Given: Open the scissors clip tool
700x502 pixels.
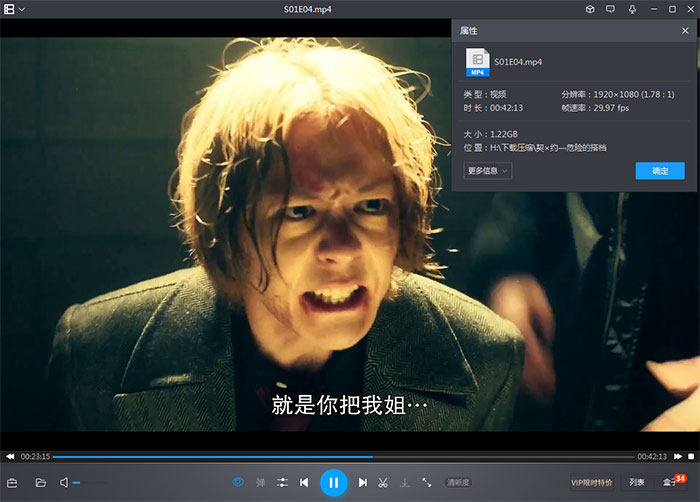Looking at the screenshot, I should point(383,483).
